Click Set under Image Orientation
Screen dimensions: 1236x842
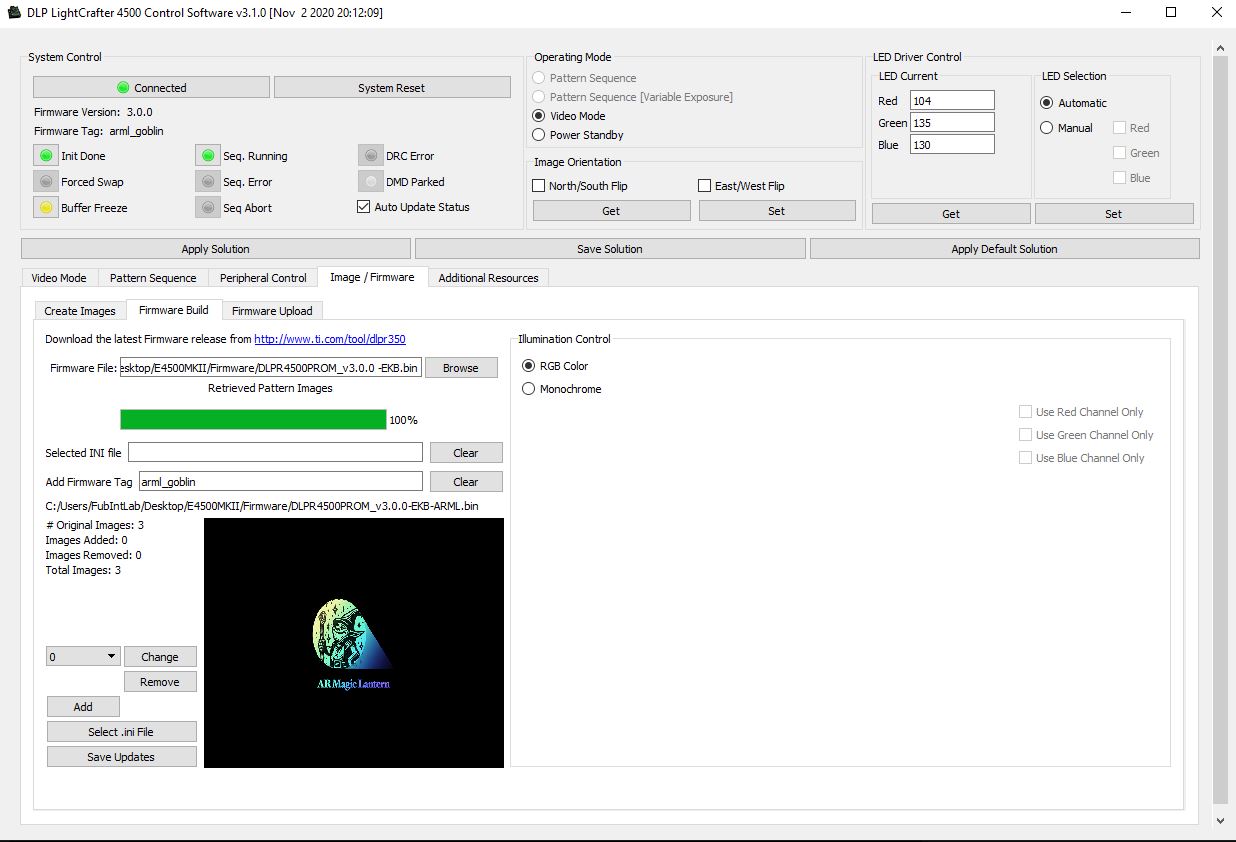tap(777, 211)
